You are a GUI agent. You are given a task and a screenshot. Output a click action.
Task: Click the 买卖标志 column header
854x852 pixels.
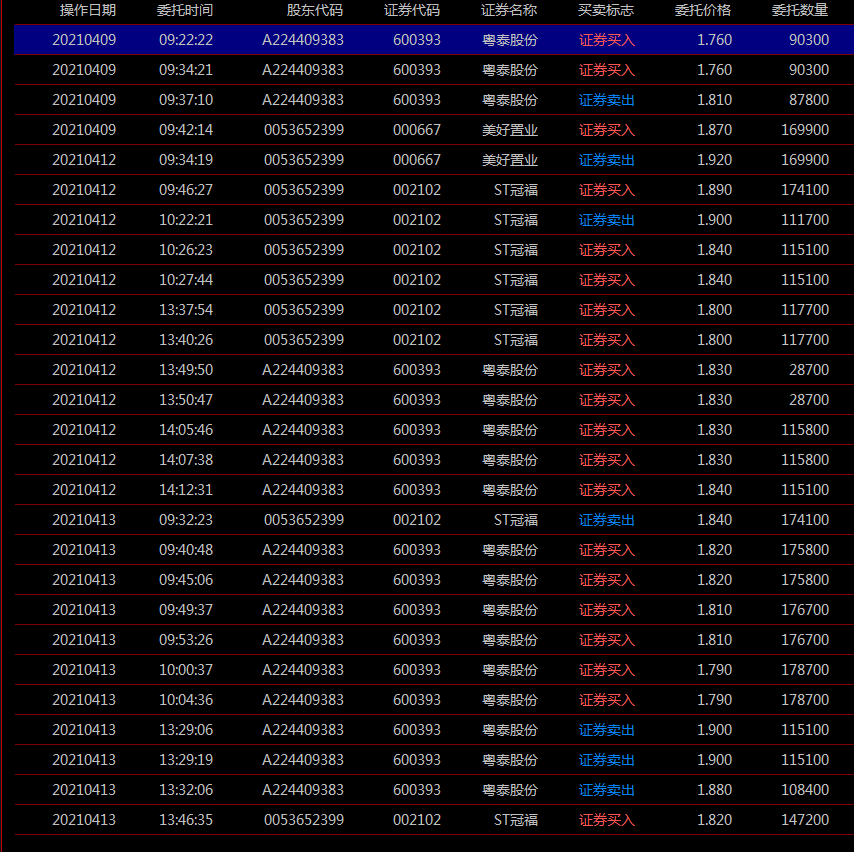click(606, 10)
